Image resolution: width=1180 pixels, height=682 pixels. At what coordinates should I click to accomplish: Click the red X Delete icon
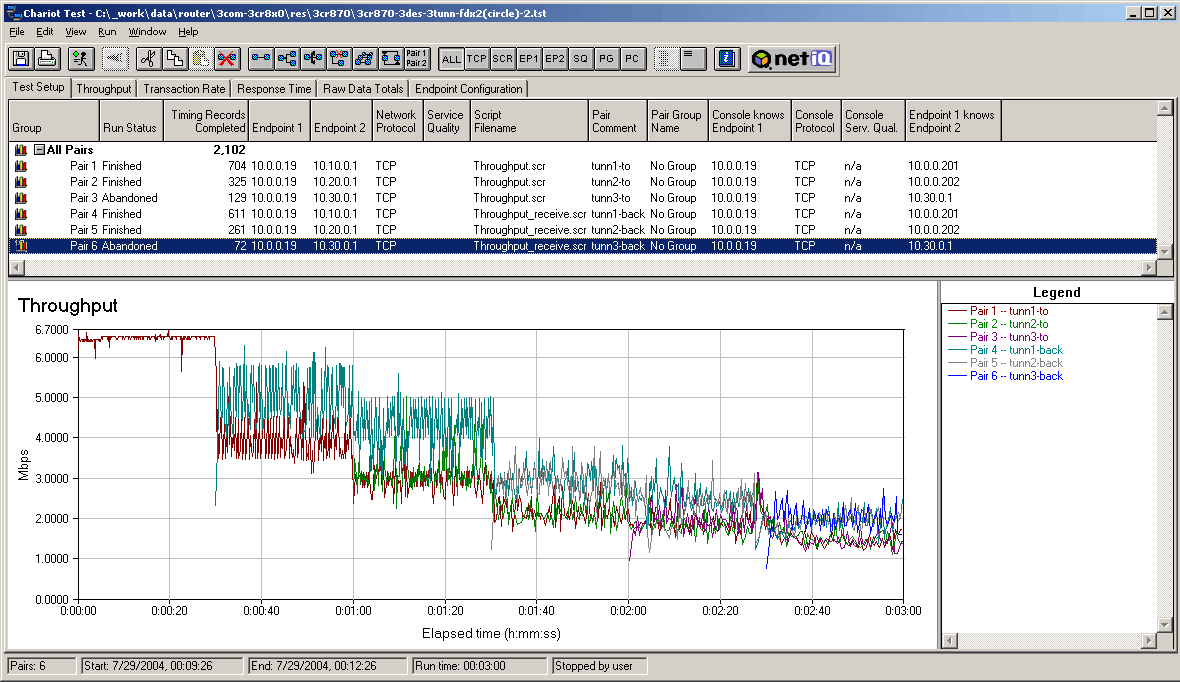[227, 59]
